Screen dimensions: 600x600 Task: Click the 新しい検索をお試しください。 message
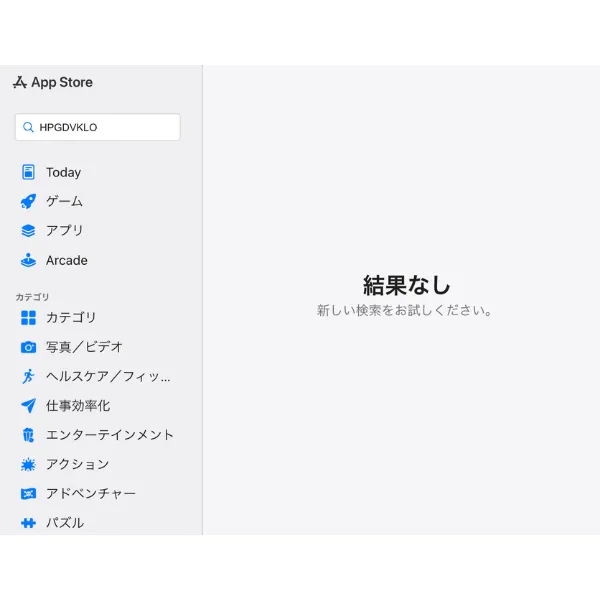(x=404, y=310)
